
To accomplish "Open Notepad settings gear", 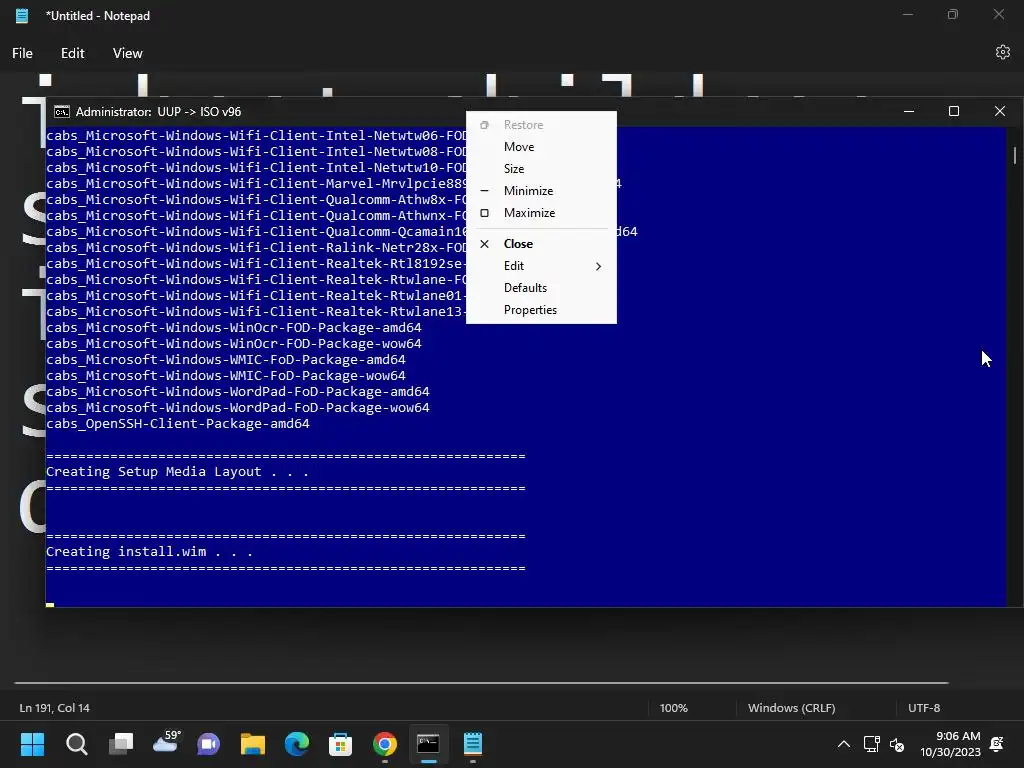I will point(1002,52).
